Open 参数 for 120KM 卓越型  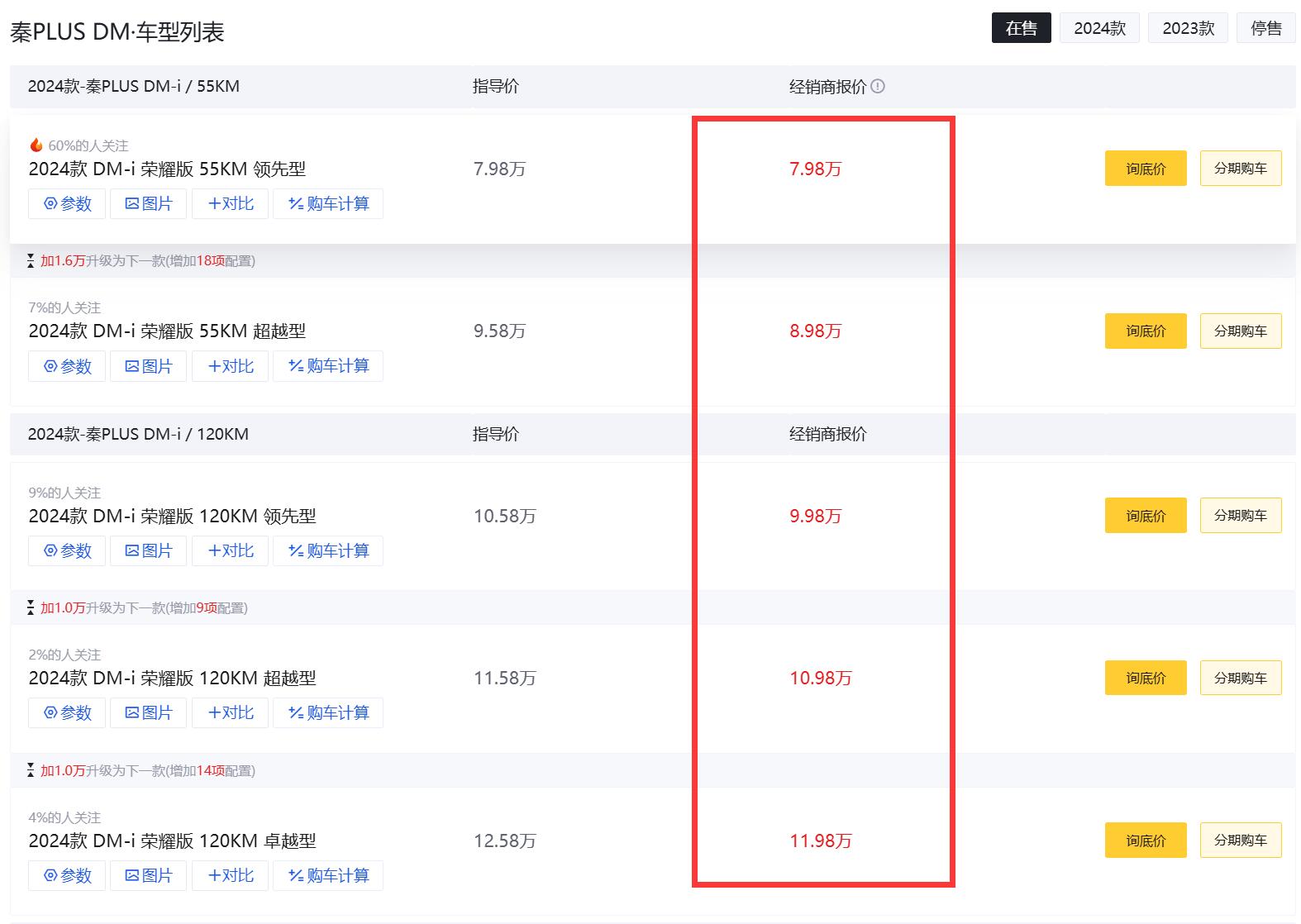[67, 875]
